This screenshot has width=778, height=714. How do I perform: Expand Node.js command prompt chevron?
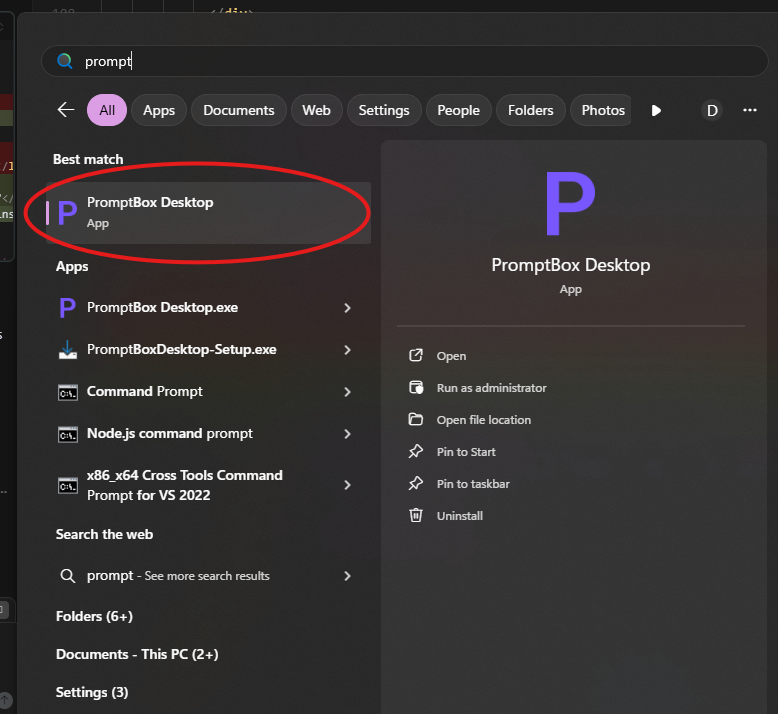point(347,434)
